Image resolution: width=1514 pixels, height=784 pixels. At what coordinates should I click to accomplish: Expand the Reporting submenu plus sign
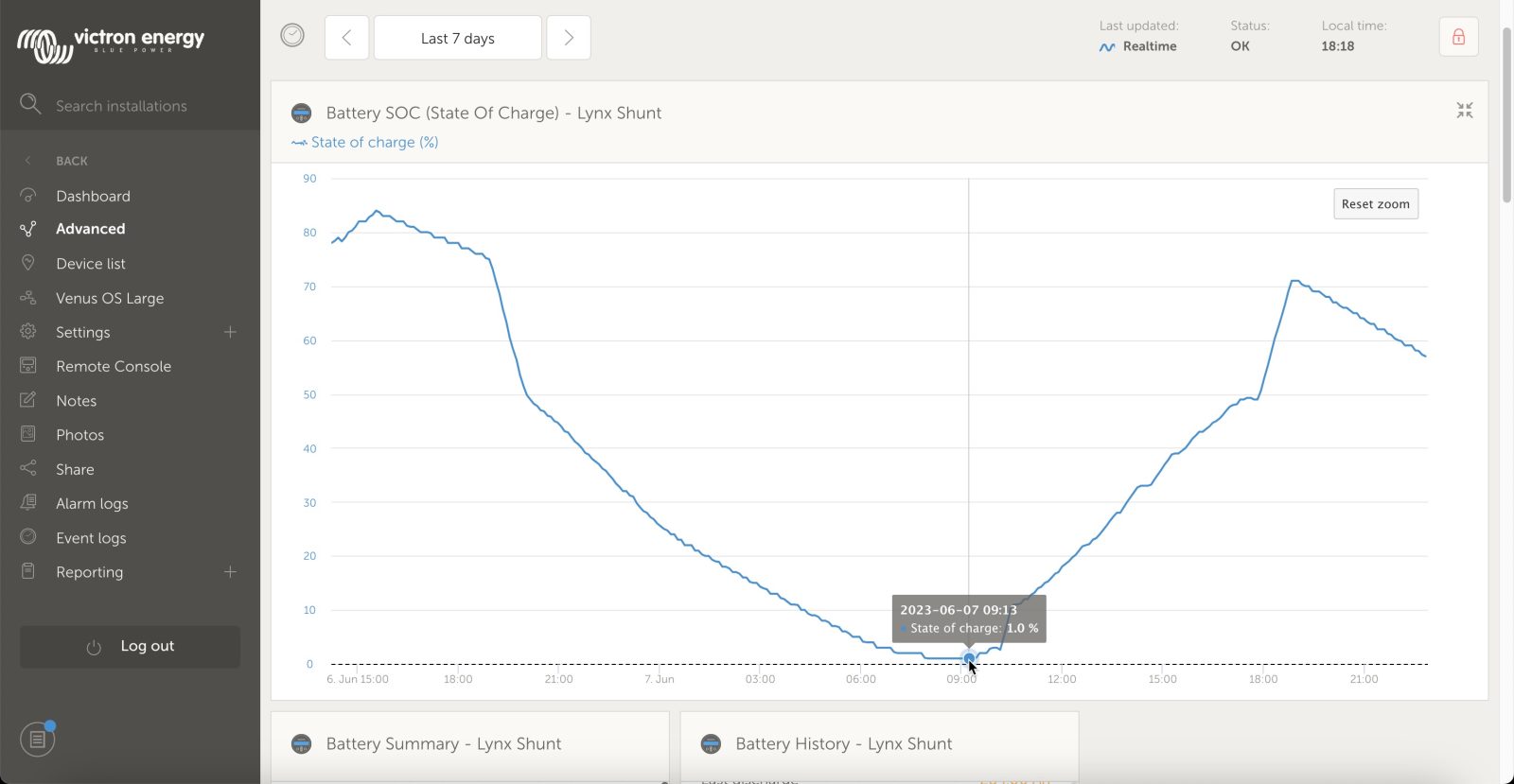tap(230, 572)
